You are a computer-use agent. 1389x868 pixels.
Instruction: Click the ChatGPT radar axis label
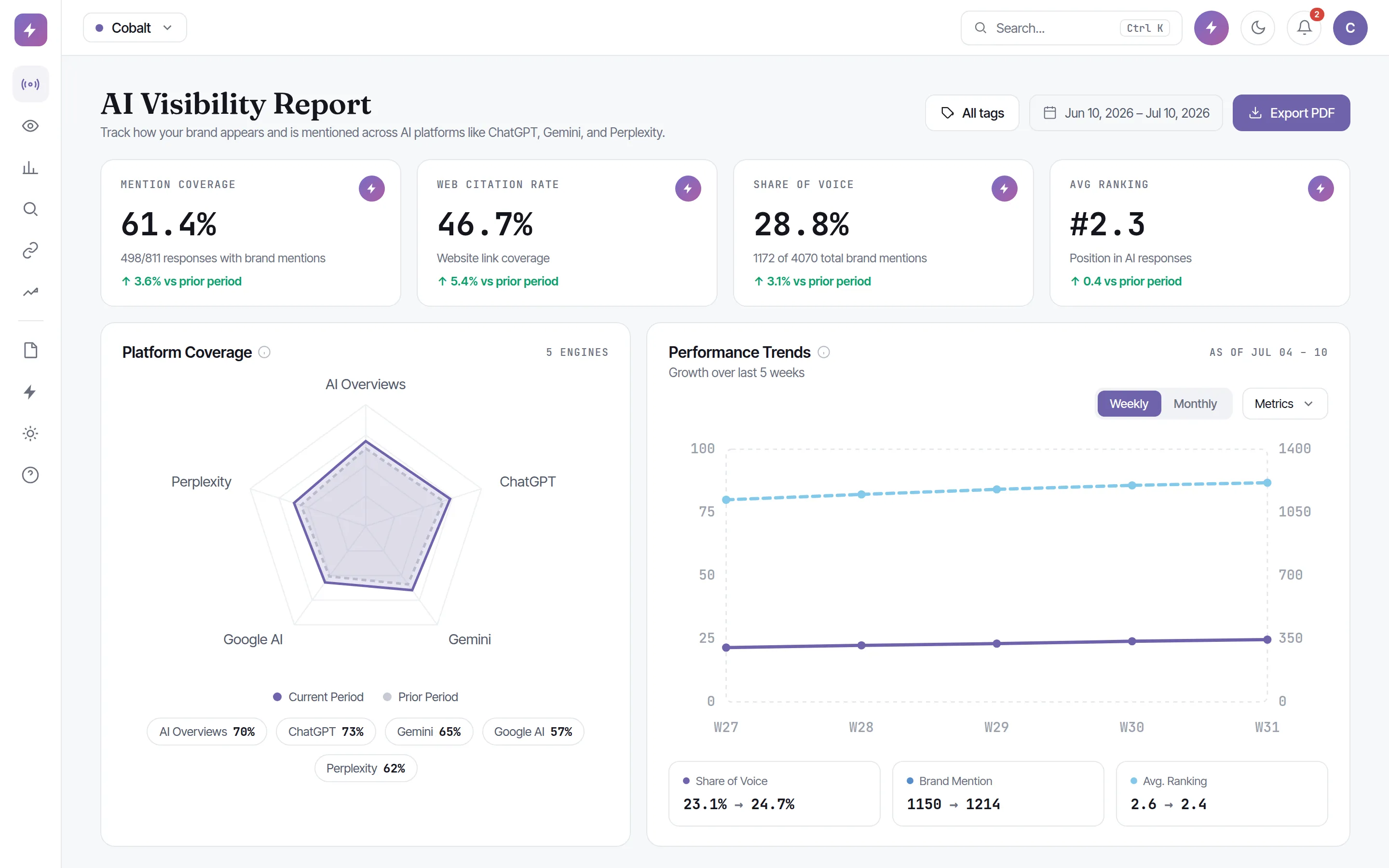pyautogui.click(x=528, y=482)
